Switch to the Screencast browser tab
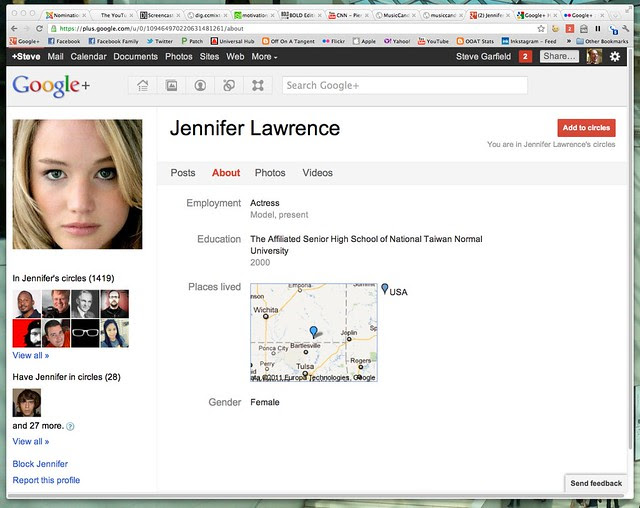Viewport: 640px width, 508px height. pyautogui.click(x=160, y=15)
